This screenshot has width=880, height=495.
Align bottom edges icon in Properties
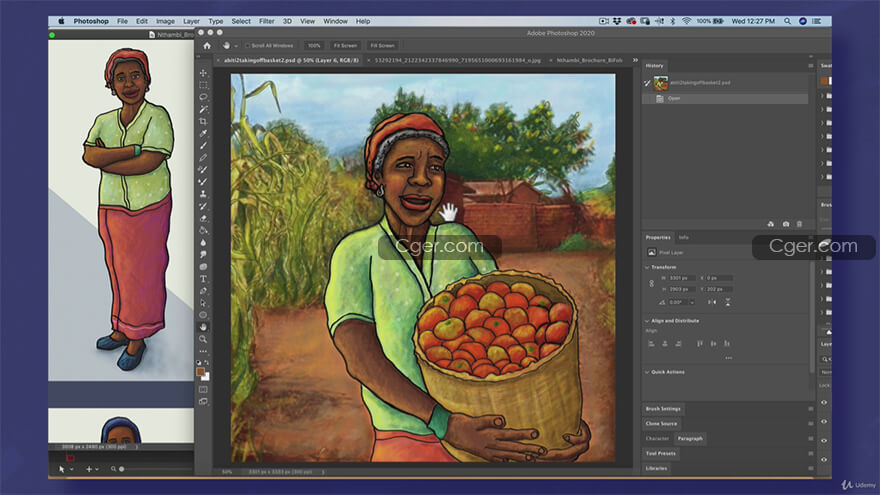[x=727, y=343]
